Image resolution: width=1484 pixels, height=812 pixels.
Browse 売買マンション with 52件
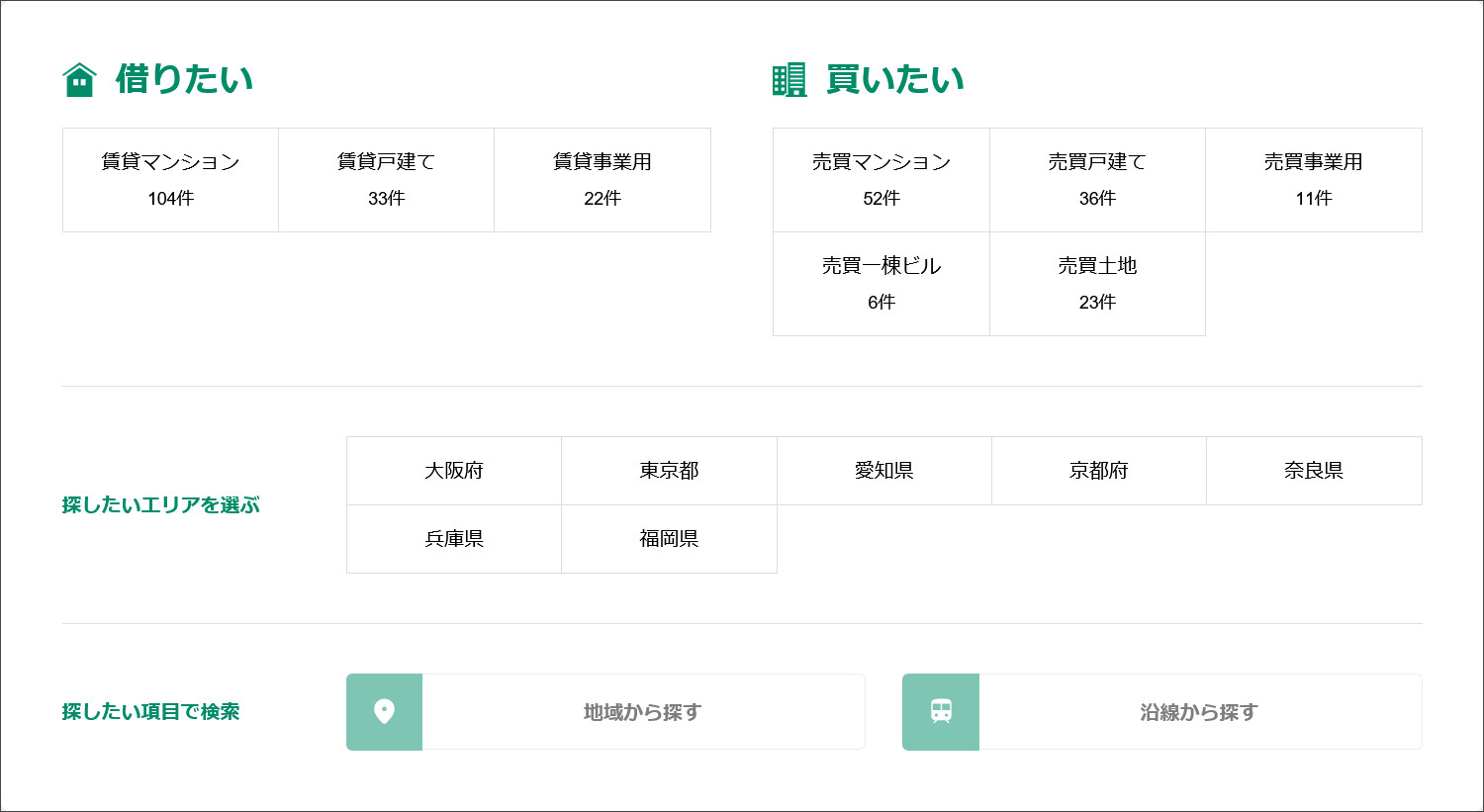pos(881,180)
